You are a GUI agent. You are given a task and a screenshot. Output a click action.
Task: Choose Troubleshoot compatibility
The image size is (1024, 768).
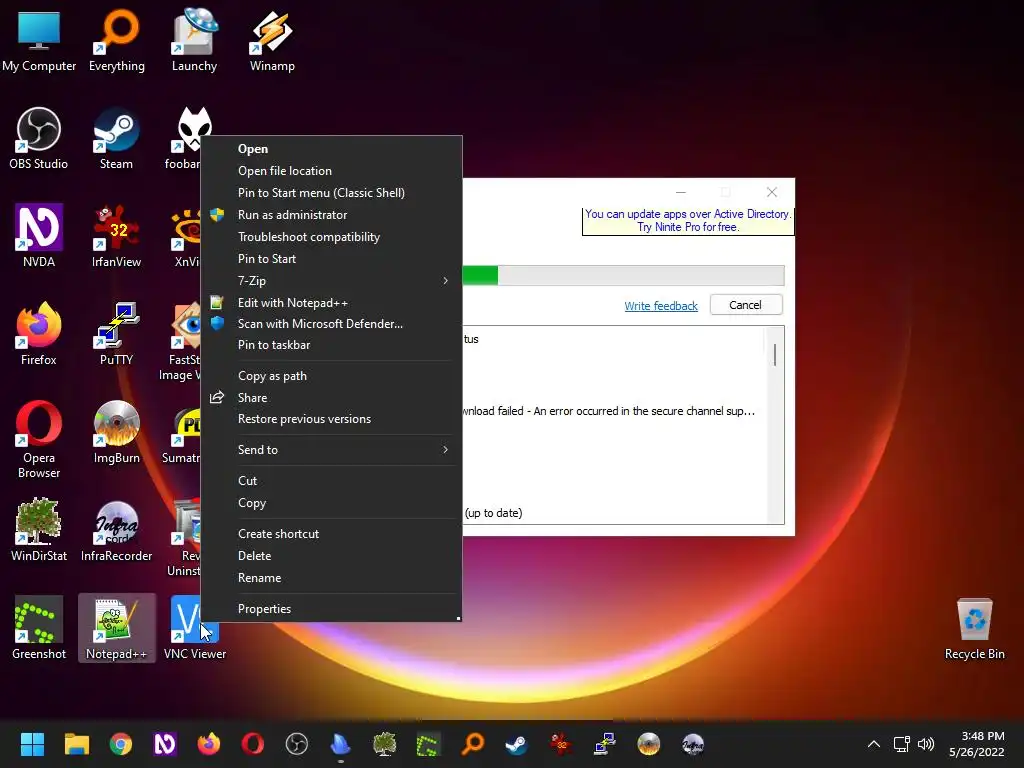coord(332,236)
